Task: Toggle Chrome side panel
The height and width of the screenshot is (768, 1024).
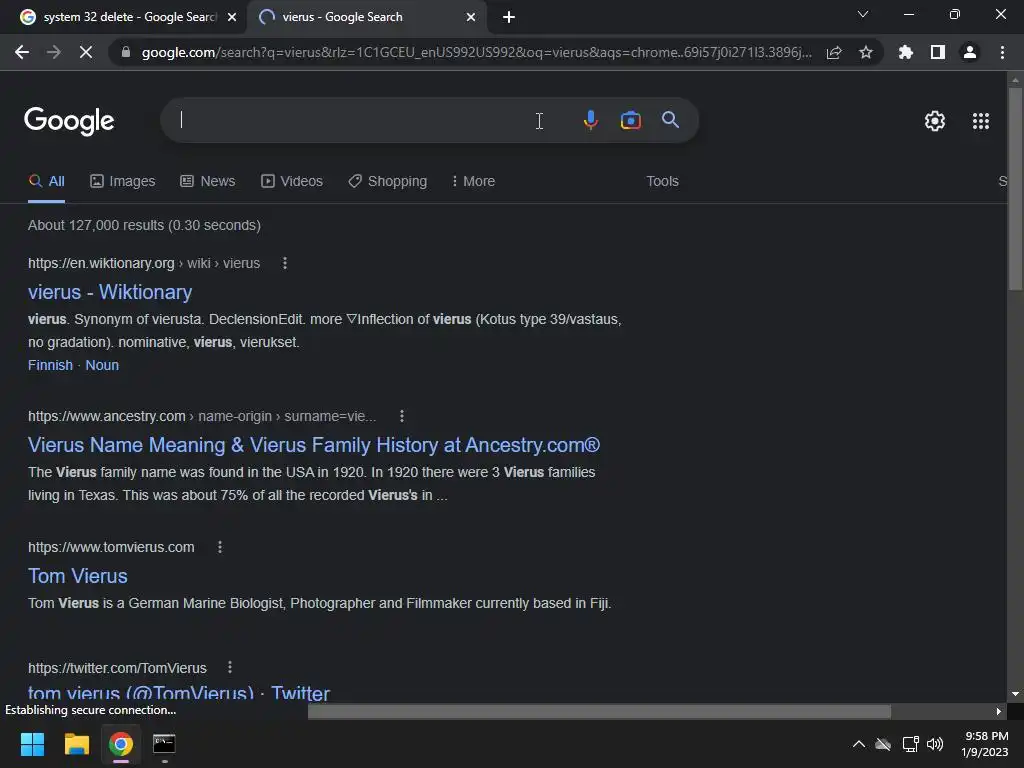Action: pyautogui.click(x=937, y=52)
